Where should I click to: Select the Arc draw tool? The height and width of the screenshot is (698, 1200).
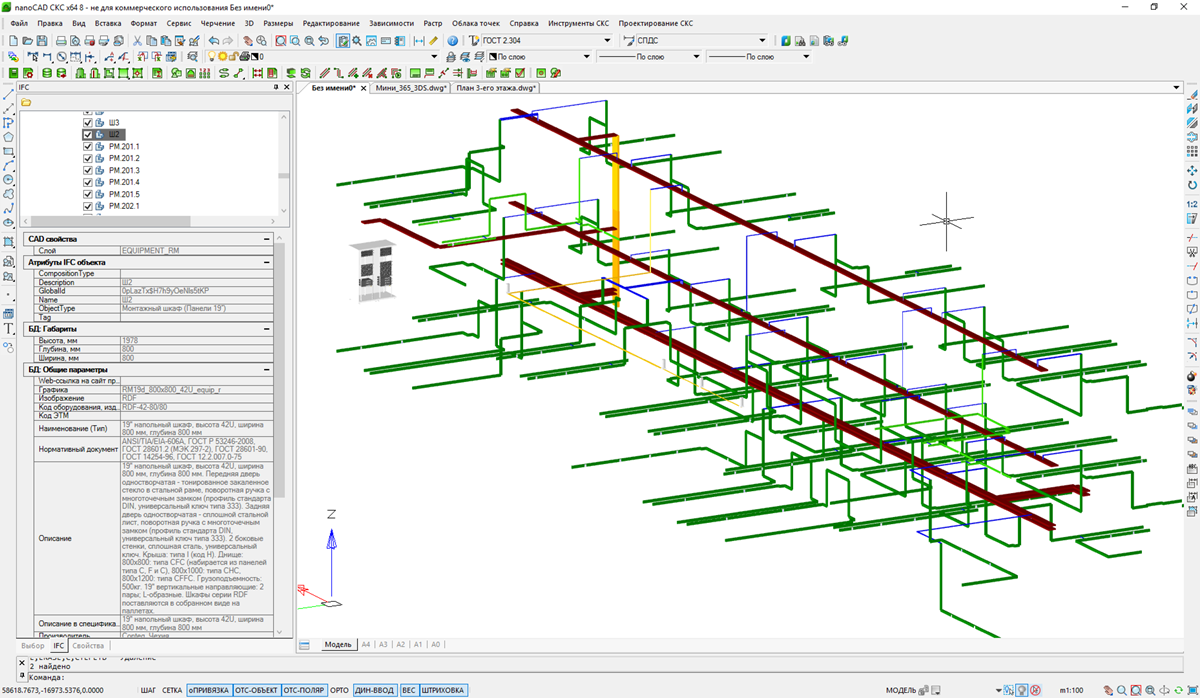click(x=8, y=165)
